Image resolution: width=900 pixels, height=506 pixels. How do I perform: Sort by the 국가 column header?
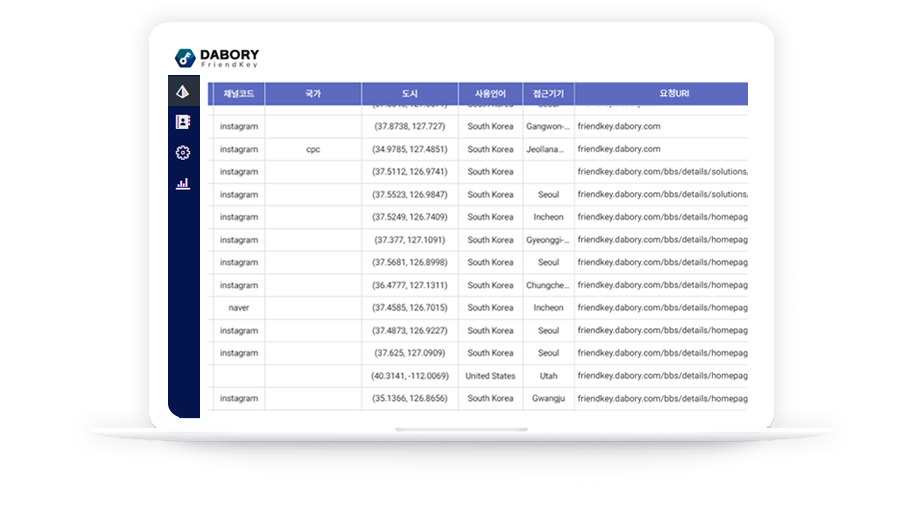point(313,94)
